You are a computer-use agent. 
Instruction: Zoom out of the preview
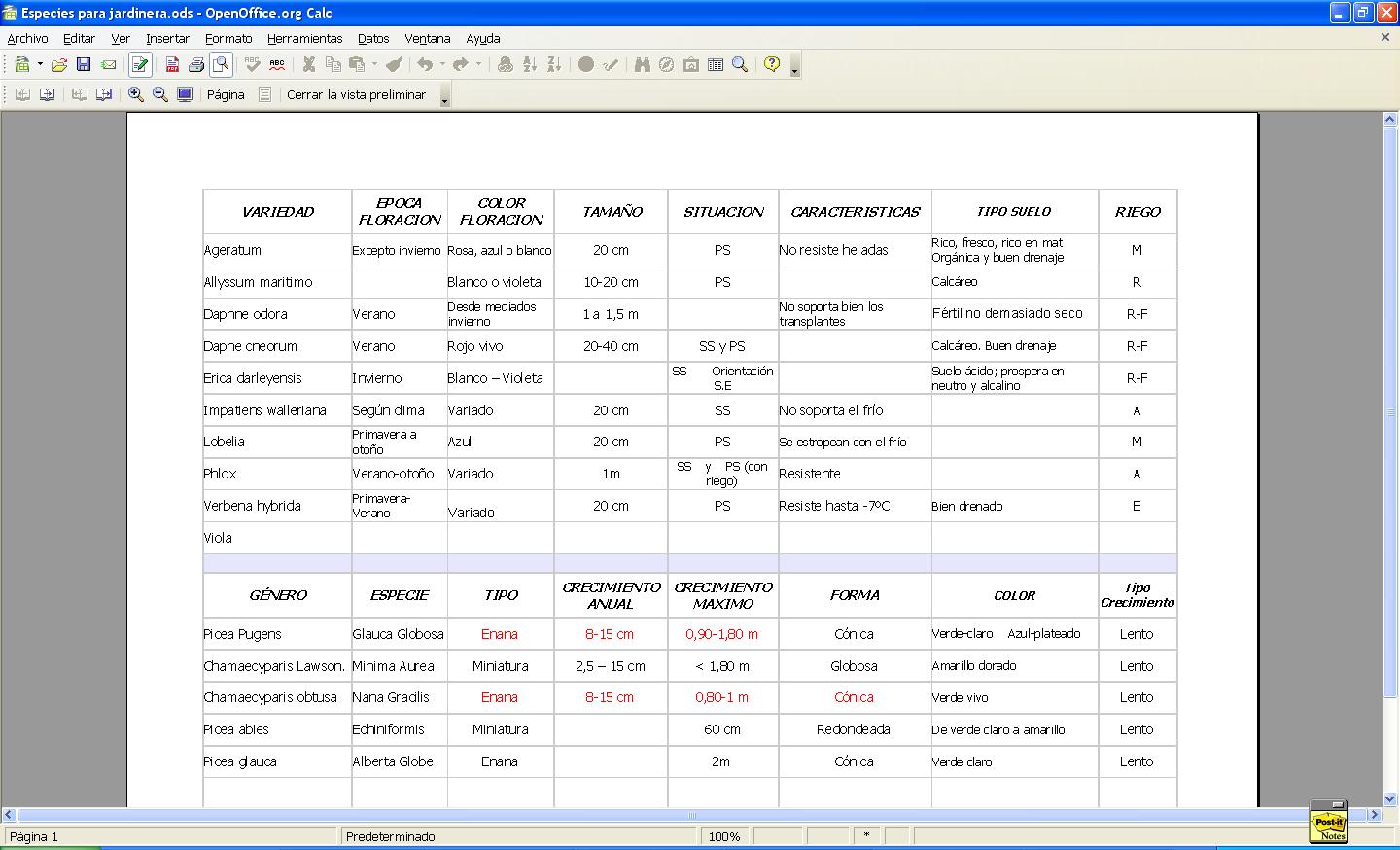click(x=160, y=94)
